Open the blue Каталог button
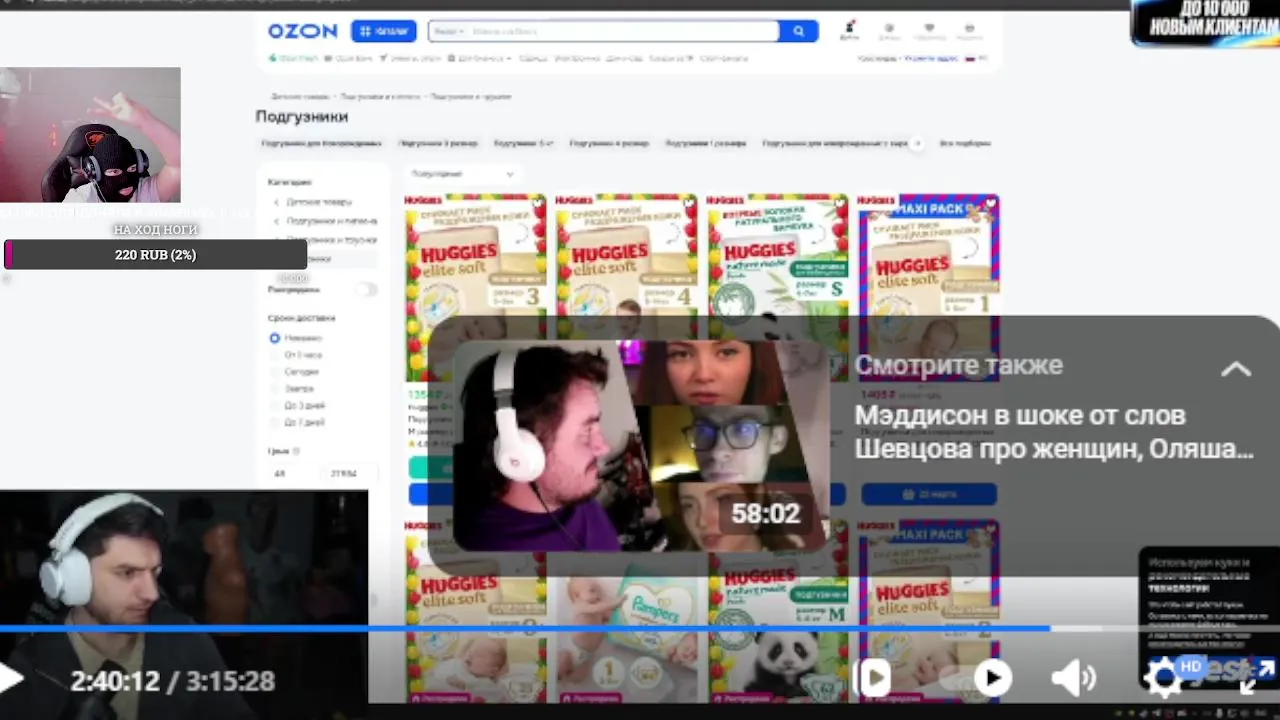 tap(383, 31)
